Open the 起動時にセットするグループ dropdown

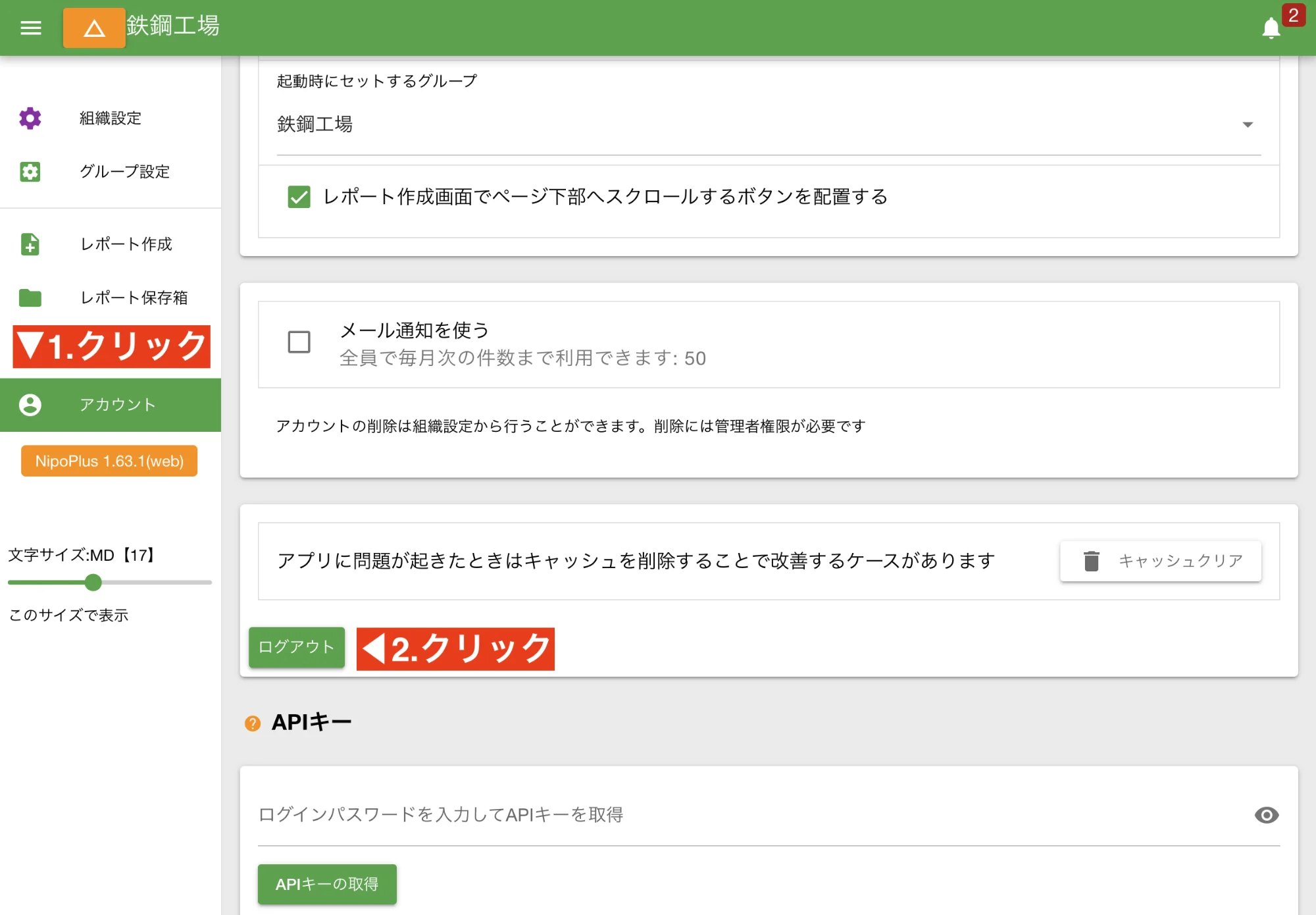(x=1246, y=124)
